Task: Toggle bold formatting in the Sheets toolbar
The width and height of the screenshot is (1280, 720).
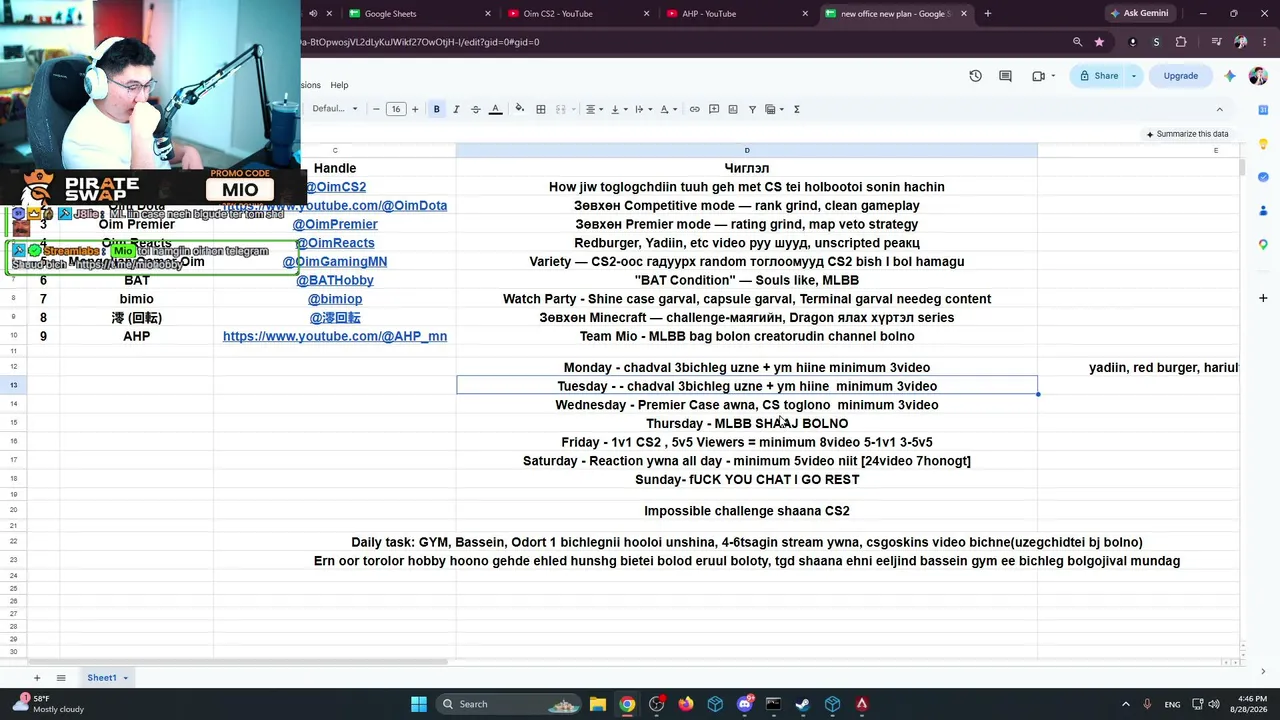Action: point(436,109)
